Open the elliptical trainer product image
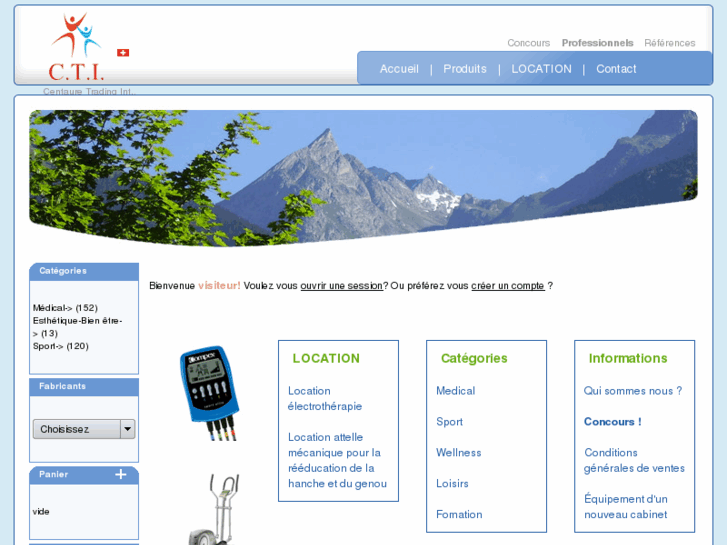Screen dimensions: 727x545 215,509
